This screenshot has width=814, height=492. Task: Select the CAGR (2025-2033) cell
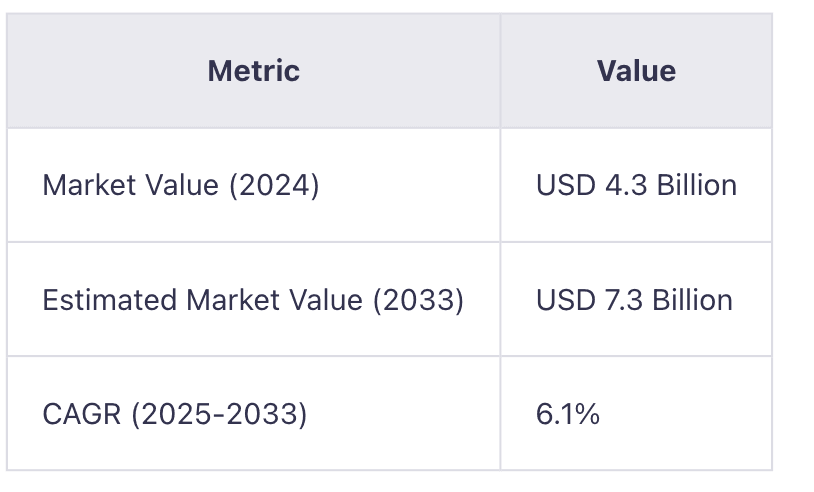point(174,414)
